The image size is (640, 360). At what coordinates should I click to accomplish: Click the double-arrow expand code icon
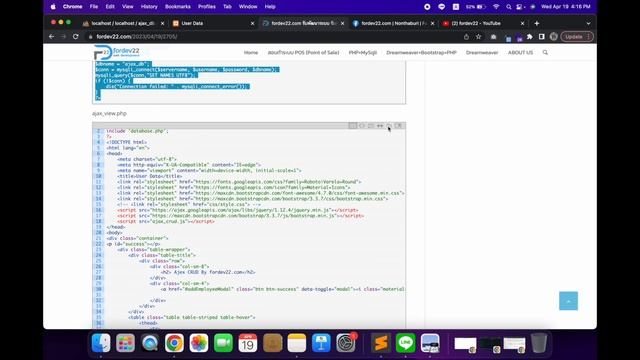click(380, 126)
